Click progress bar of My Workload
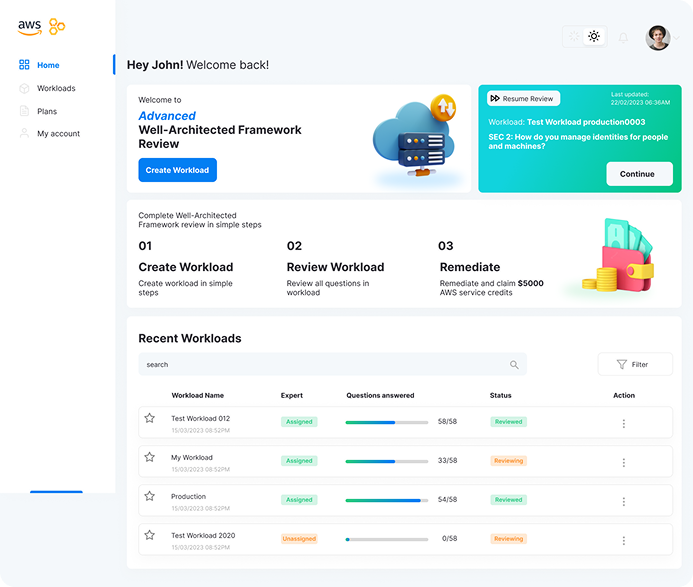The height and width of the screenshot is (587, 693). (387, 461)
